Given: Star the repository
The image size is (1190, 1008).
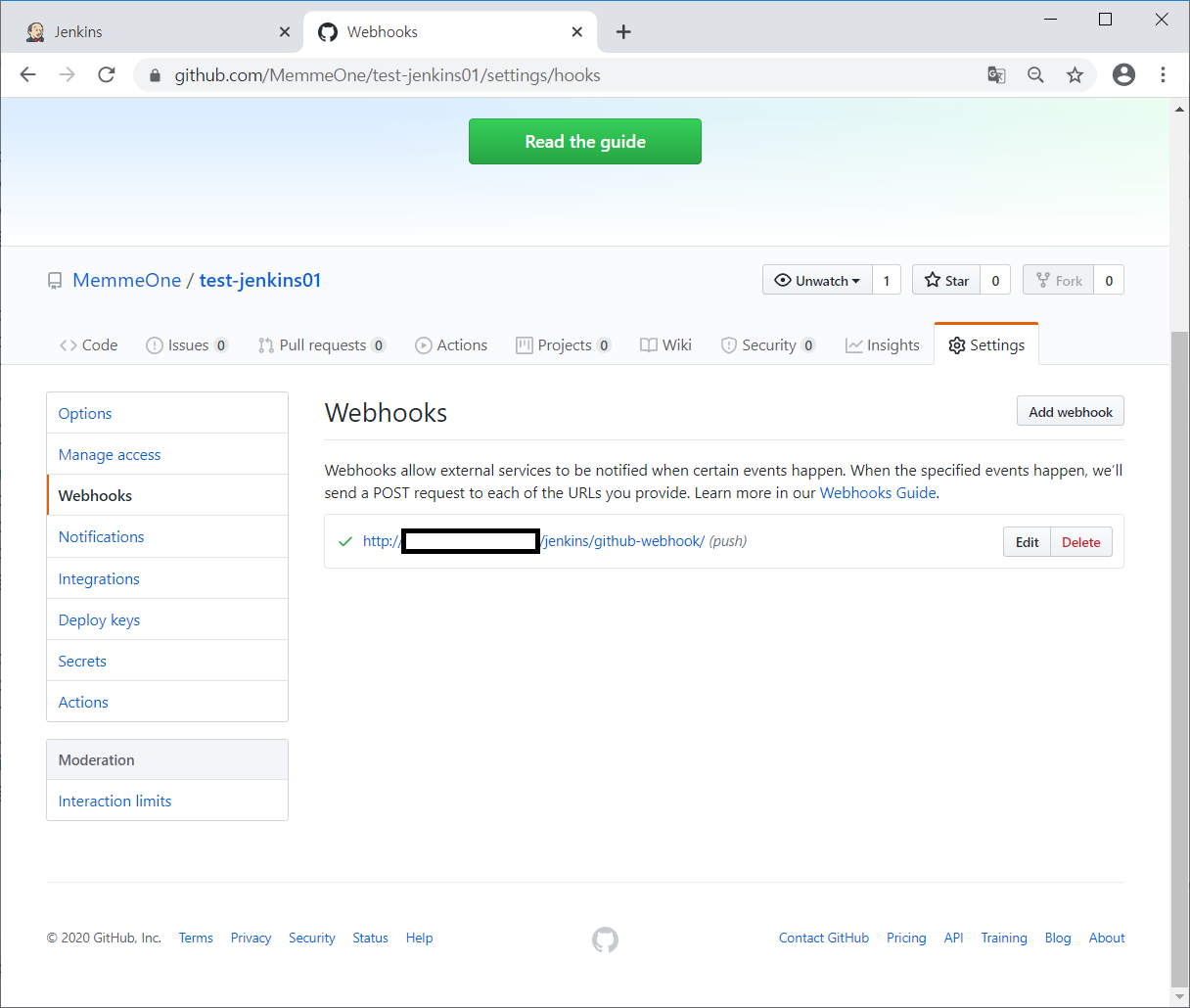Looking at the screenshot, I should [x=946, y=280].
